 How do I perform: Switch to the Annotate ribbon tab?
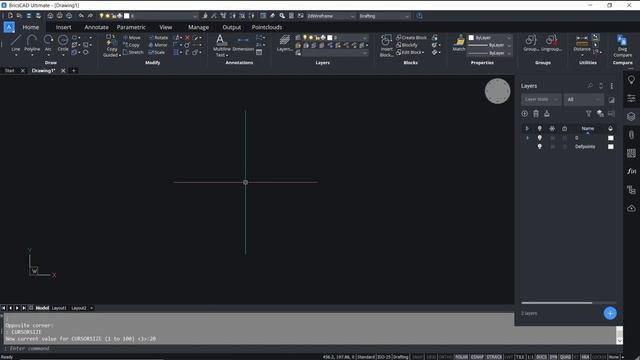pos(96,27)
